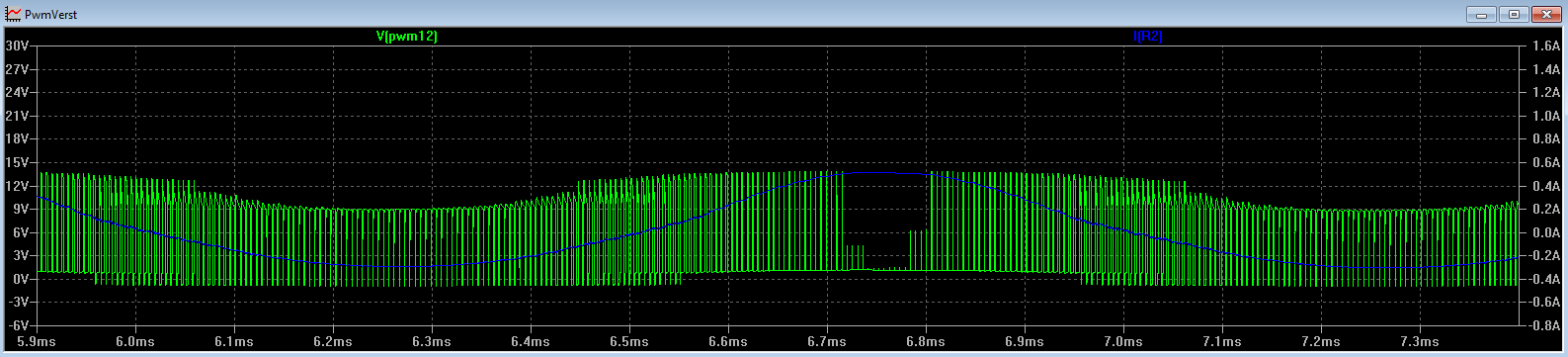The height and width of the screenshot is (357, 1568).
Task: Click the 6.5ms tick on time axis
Action: (x=629, y=342)
